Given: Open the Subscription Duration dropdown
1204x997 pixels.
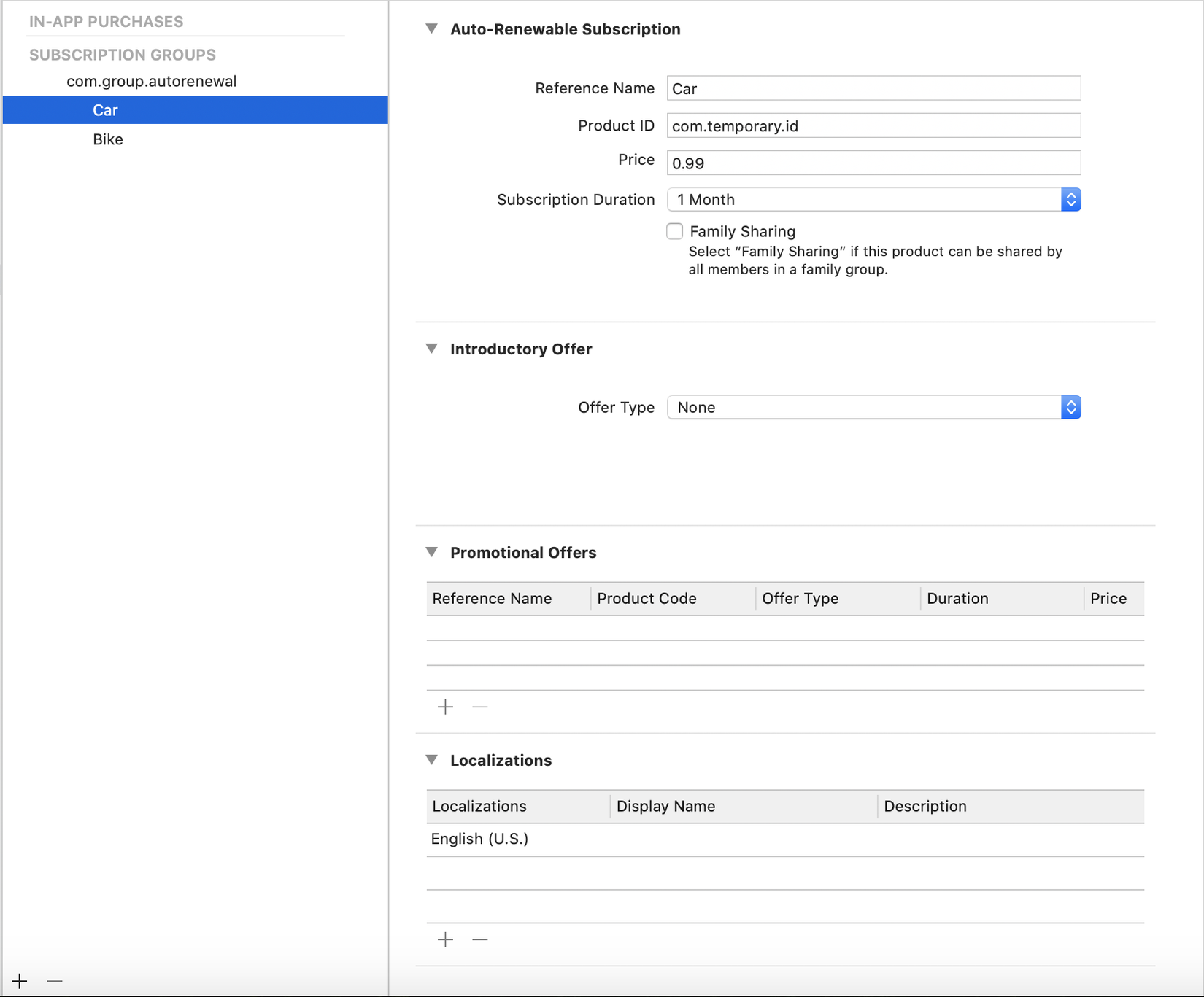Looking at the screenshot, I should [x=873, y=199].
